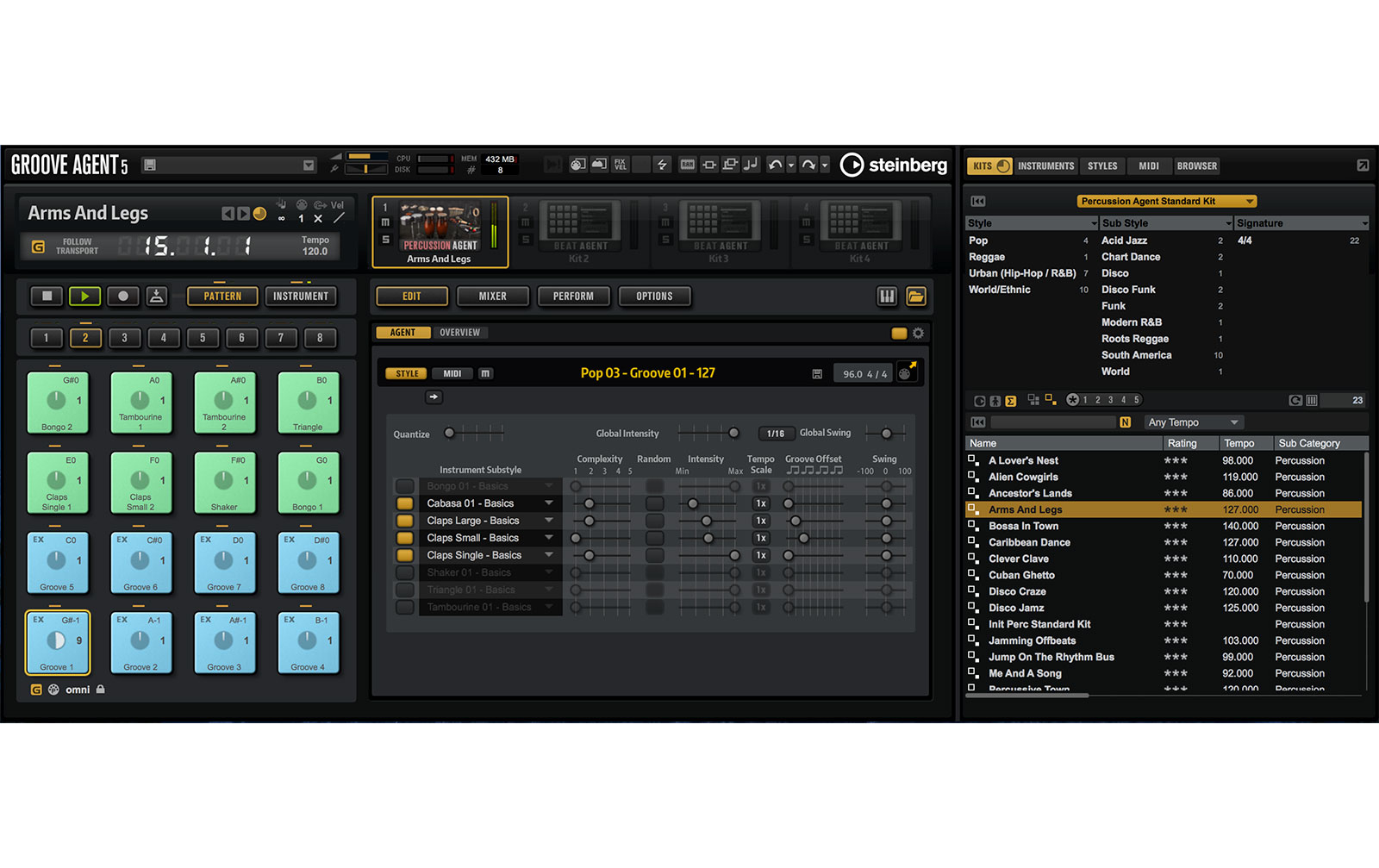Click the Play transport button
The image size is (1379, 868).
point(84,297)
